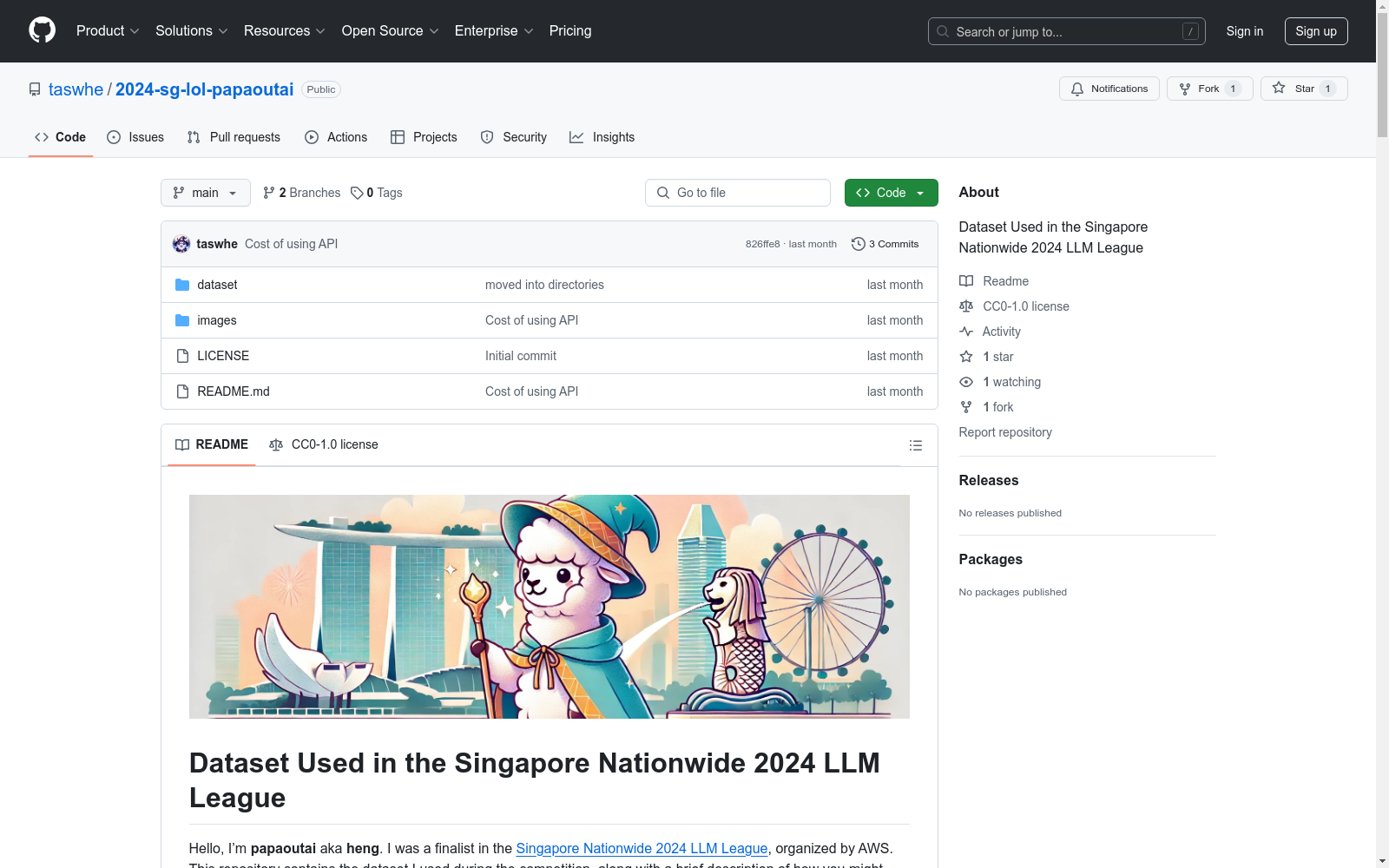This screenshot has height=868, width=1389.
Task: View the 2 Branches link
Action: point(302,193)
